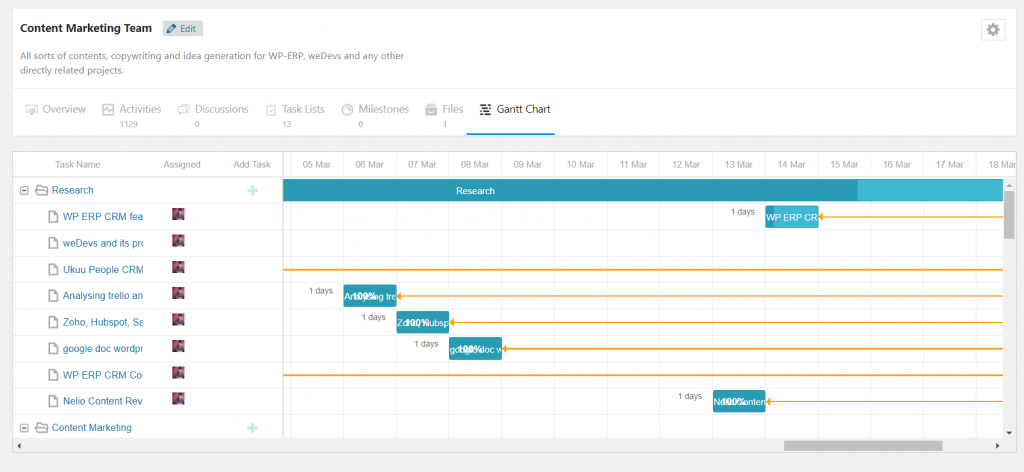Viewport: 1024px width, 472px height.
Task: Collapse the Research task group
Action: point(23,190)
